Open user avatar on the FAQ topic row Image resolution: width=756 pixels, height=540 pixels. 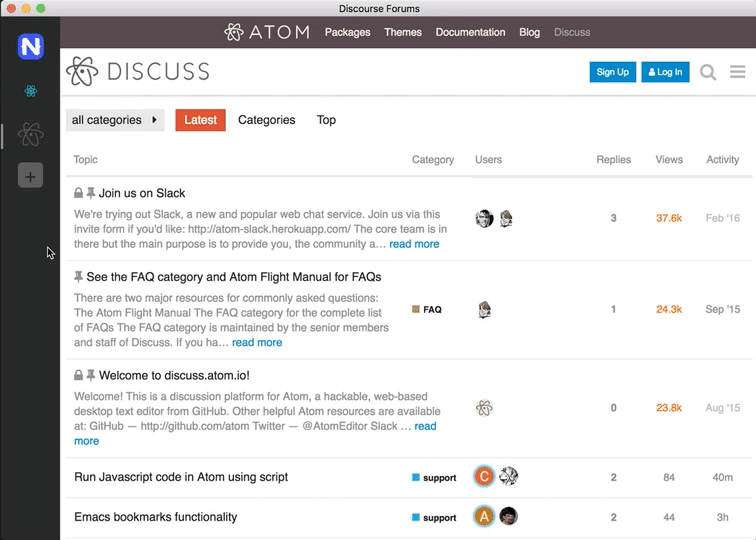[485, 310]
